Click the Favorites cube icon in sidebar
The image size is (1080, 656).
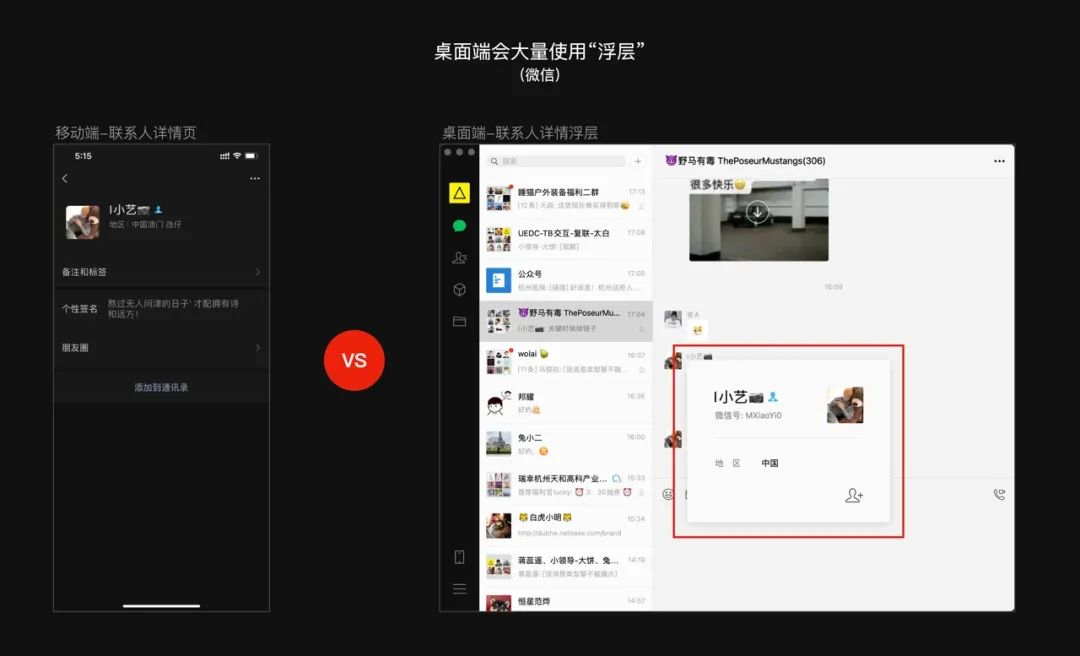coord(459,290)
